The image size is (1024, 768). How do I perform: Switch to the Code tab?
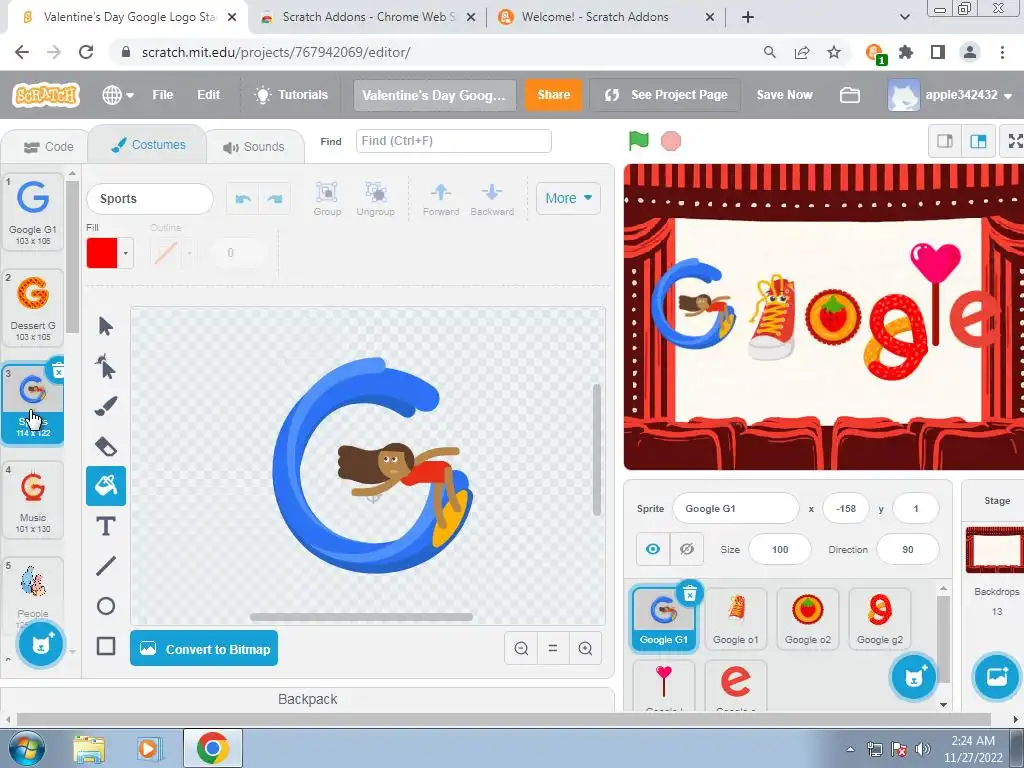tap(48, 147)
